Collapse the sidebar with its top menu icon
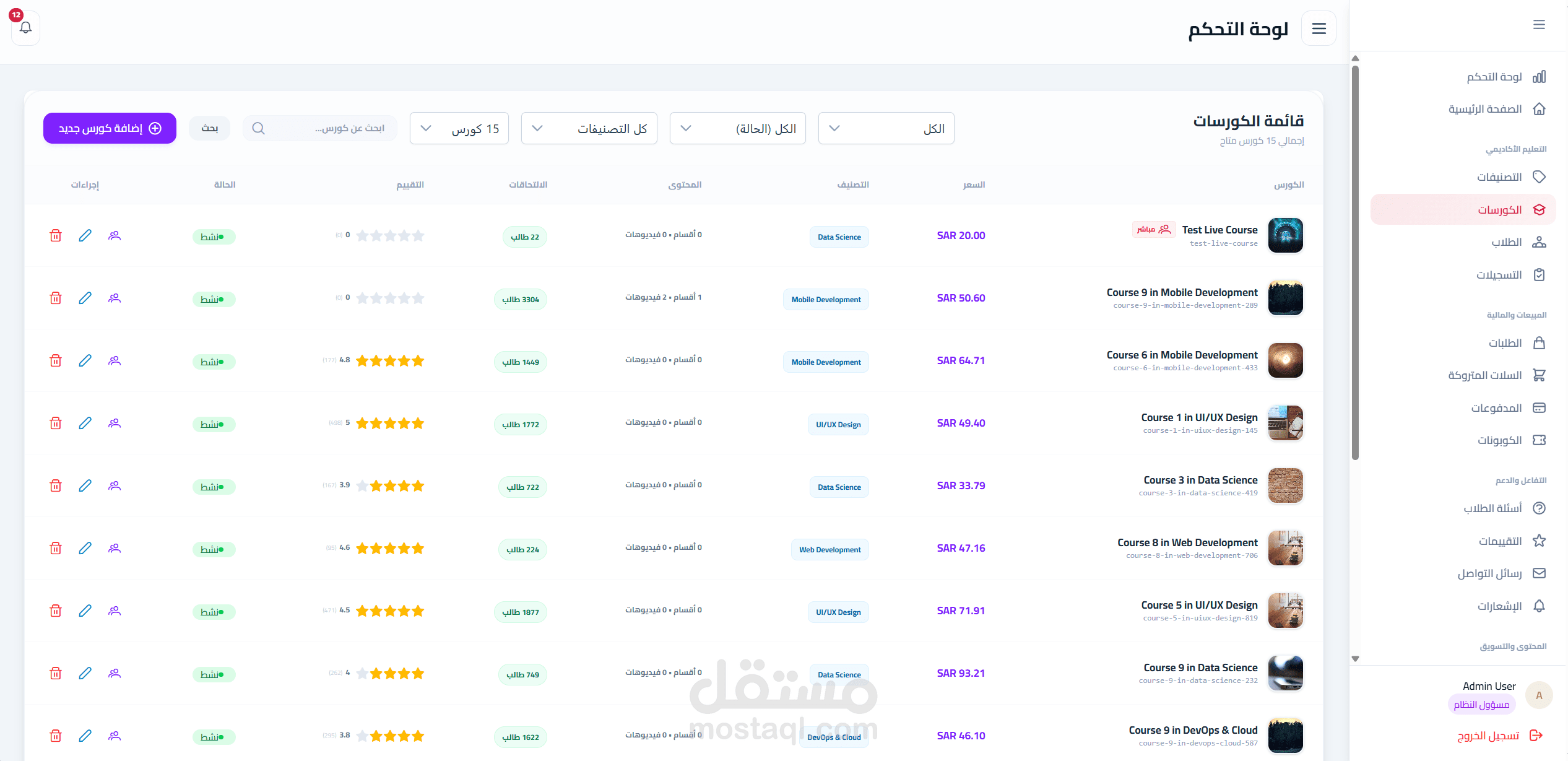Screen dimensions: 1568x761 click(1539, 25)
